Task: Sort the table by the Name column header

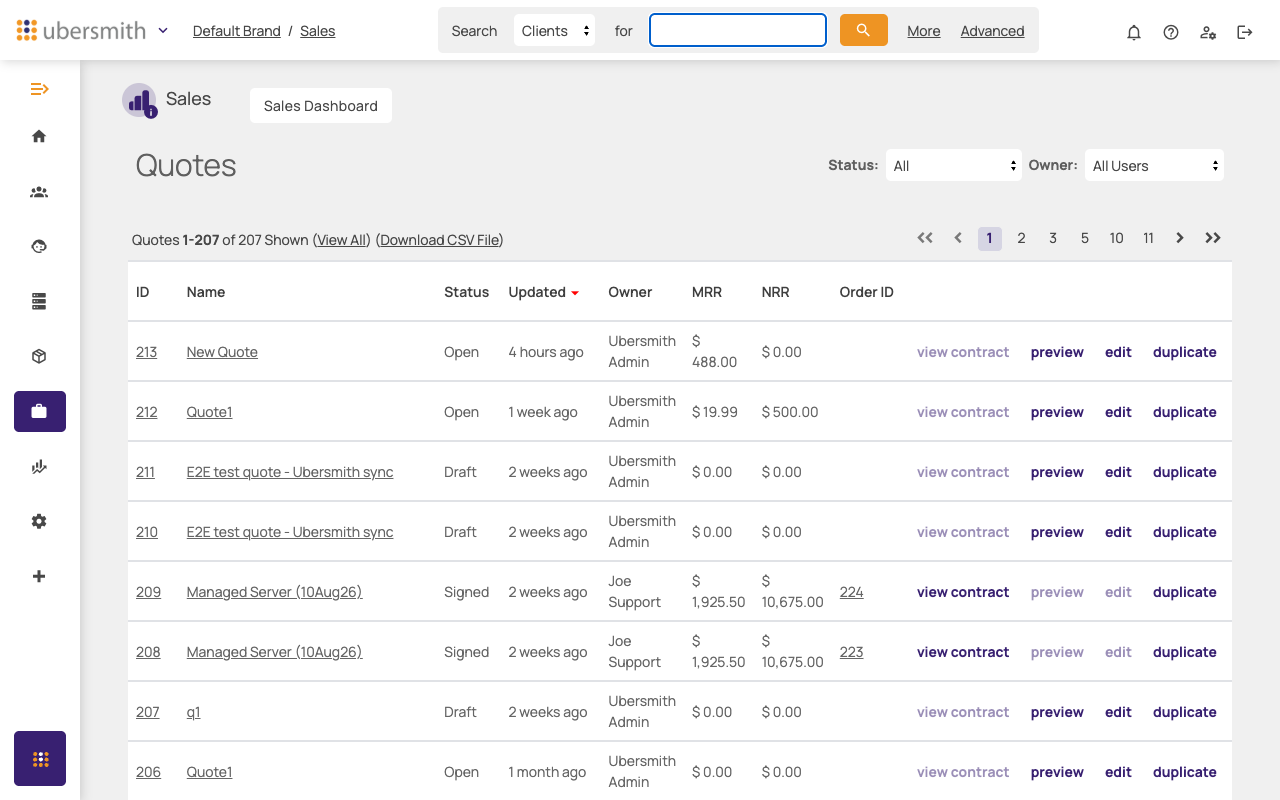Action: click(206, 292)
